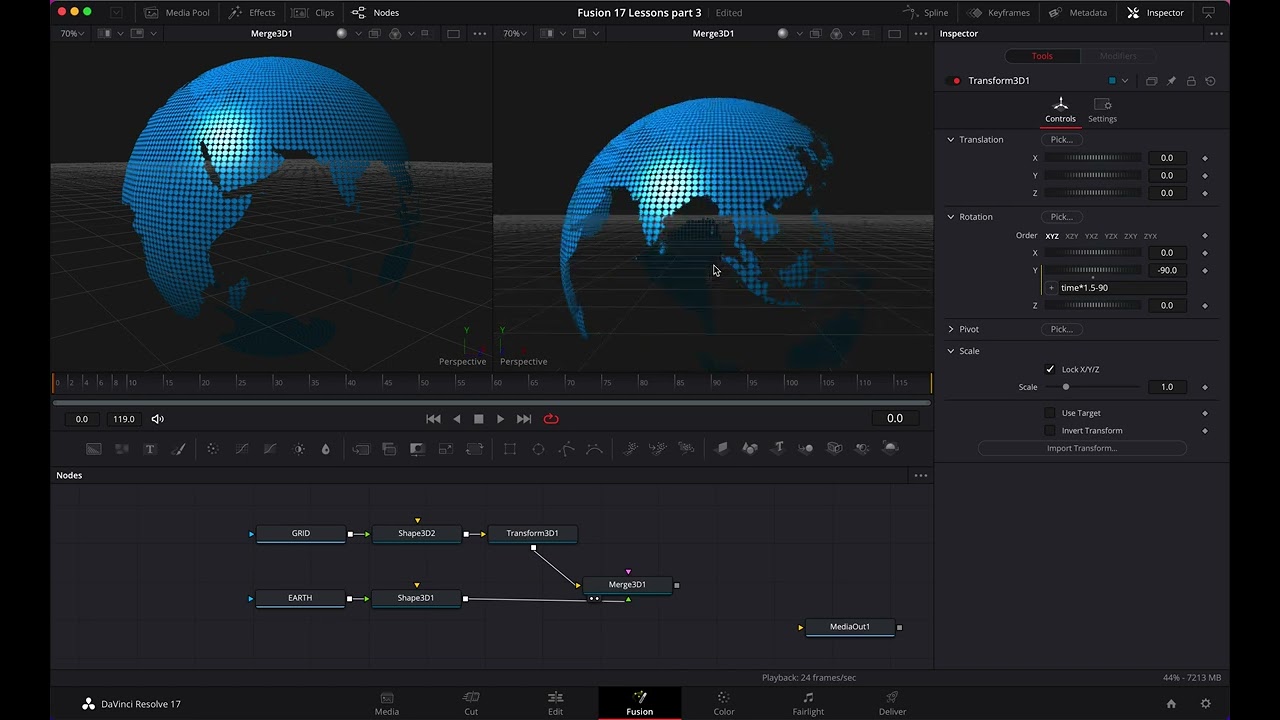Click Pick... button for Pivot
The width and height of the screenshot is (1280, 720).
coord(1061,329)
